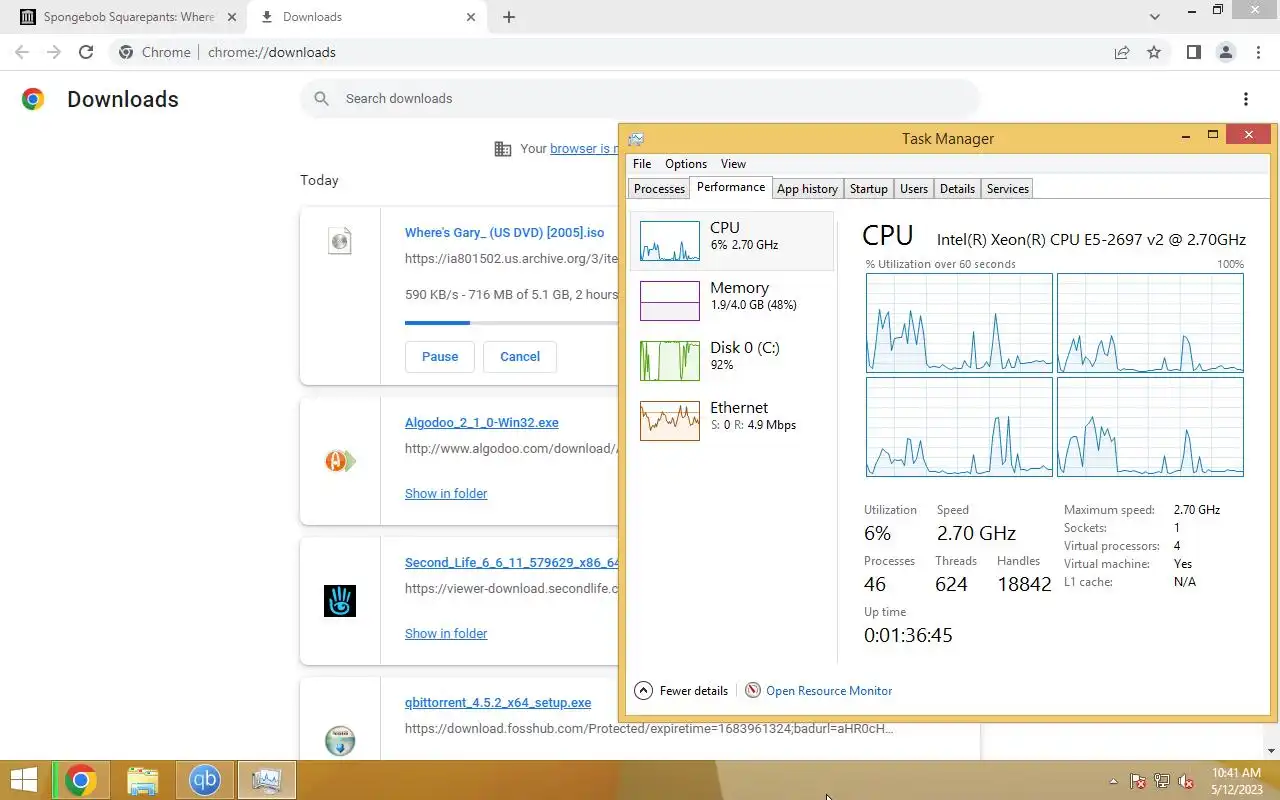Open Task Manager View menu

click(x=733, y=164)
